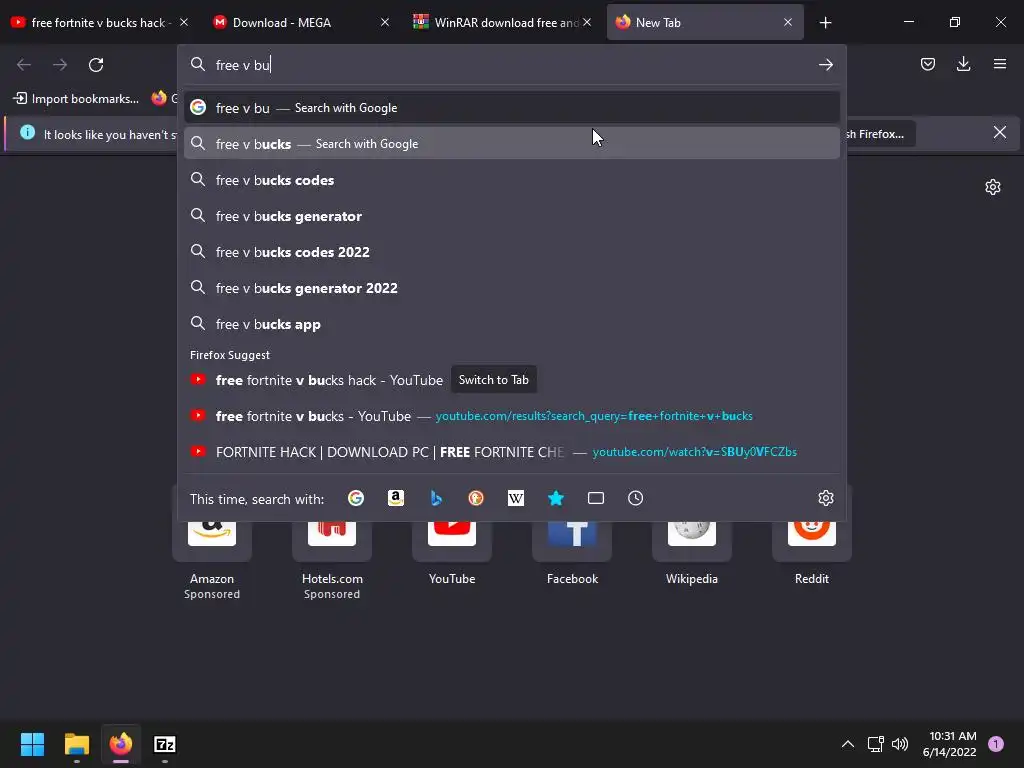The height and width of the screenshot is (768, 1024).
Task: Choose 'free v bu' Search with Google result
Action: [511, 108]
